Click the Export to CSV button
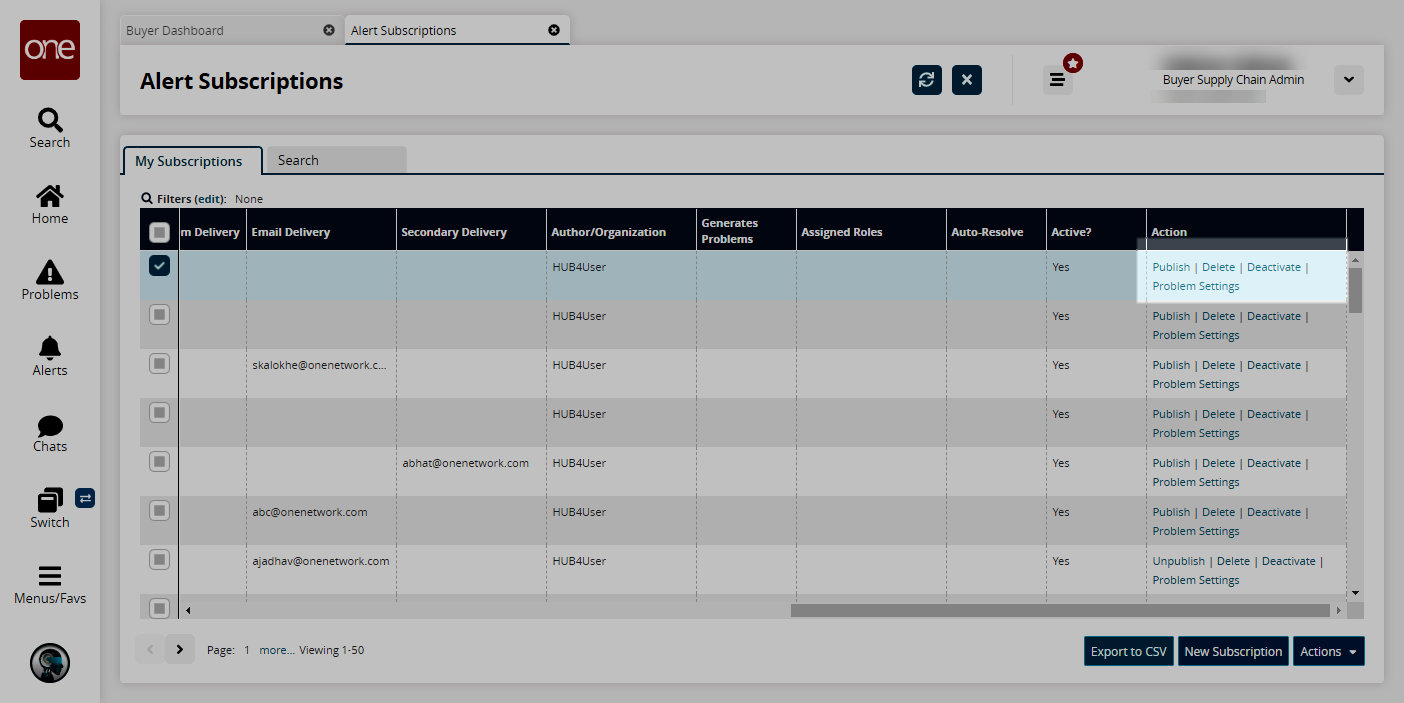The image size is (1404, 703). tap(1129, 651)
